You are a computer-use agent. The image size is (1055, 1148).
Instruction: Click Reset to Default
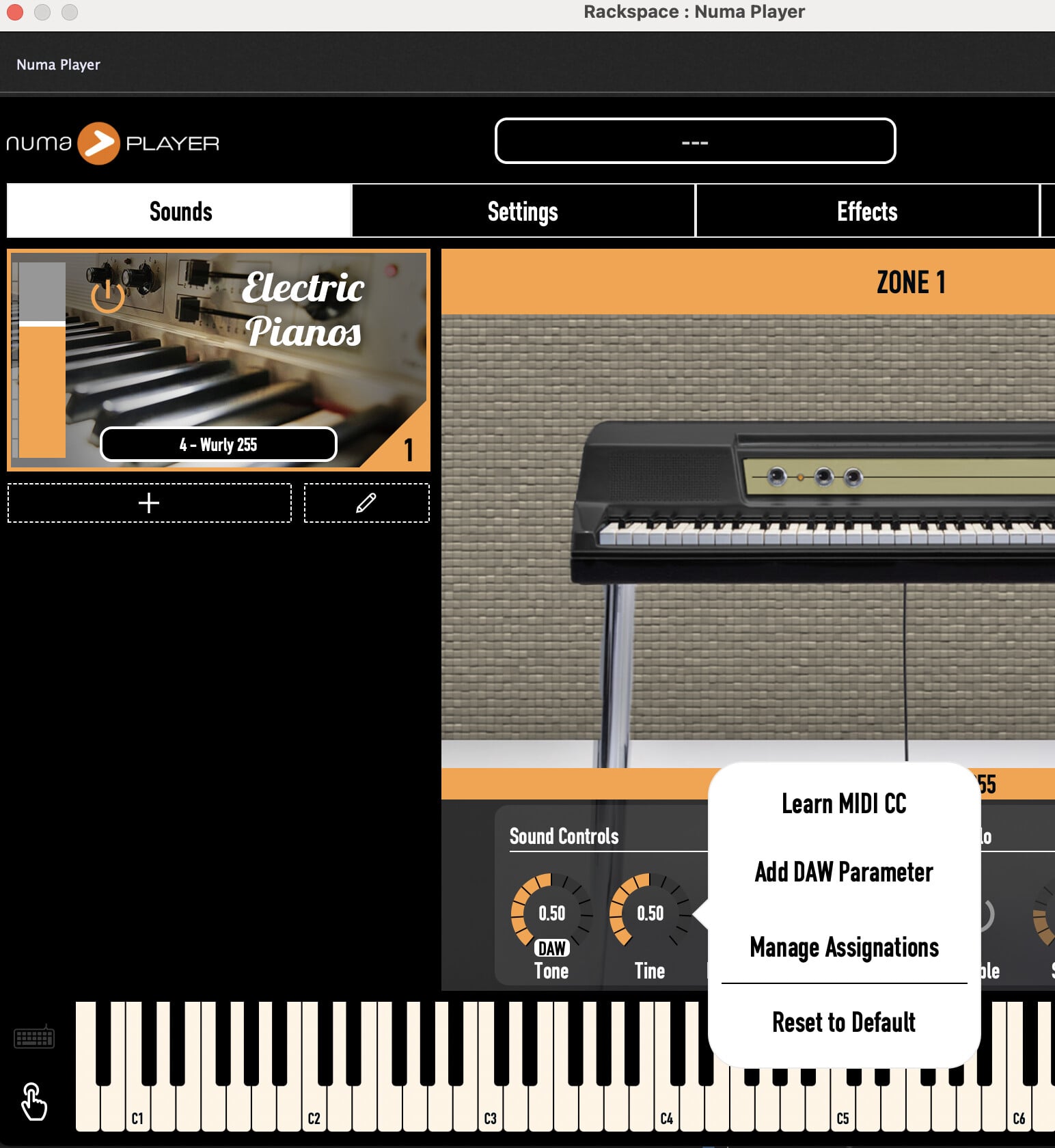(844, 1023)
